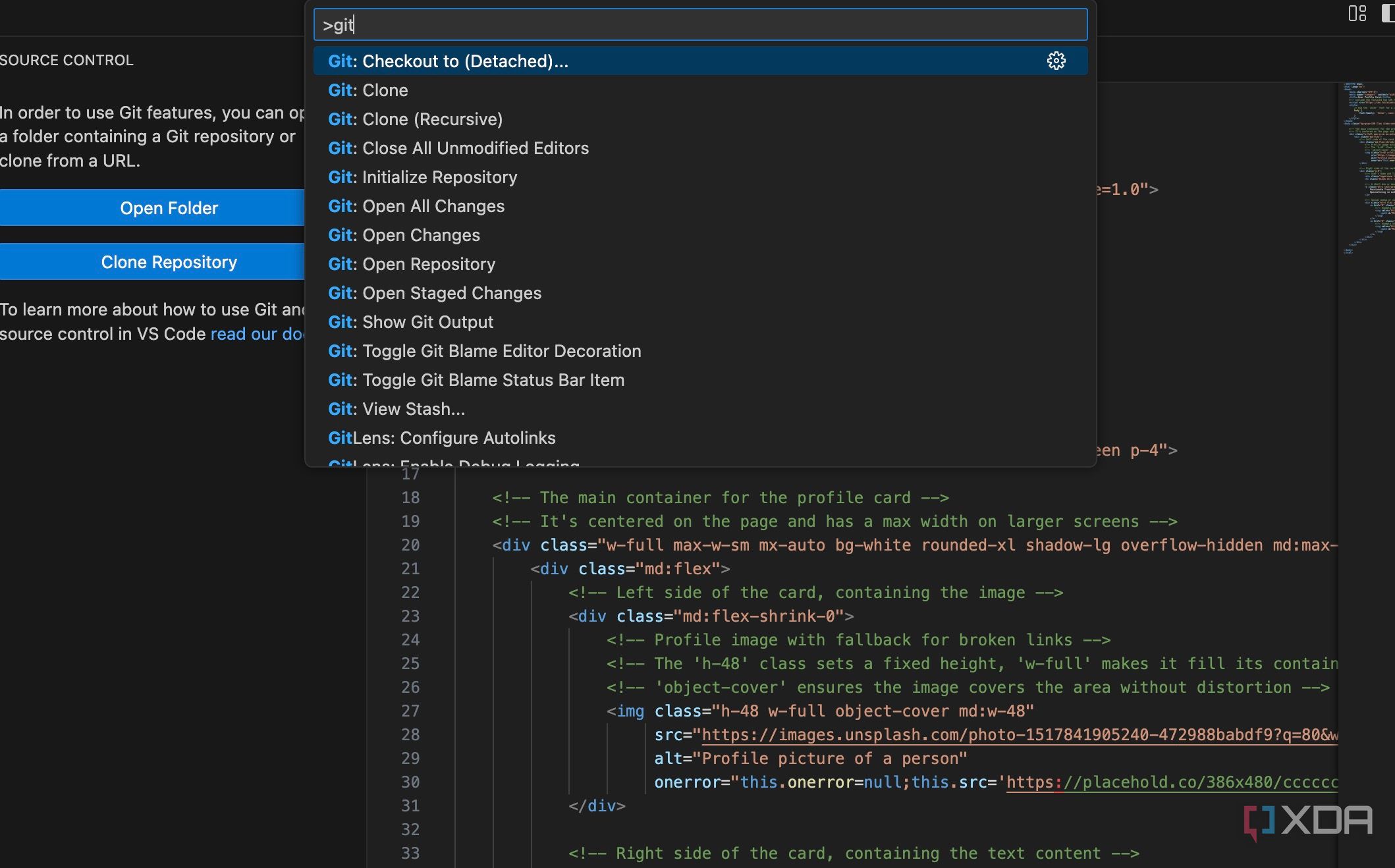Click the md:flex-shrink-0 div on line 23

point(711,616)
